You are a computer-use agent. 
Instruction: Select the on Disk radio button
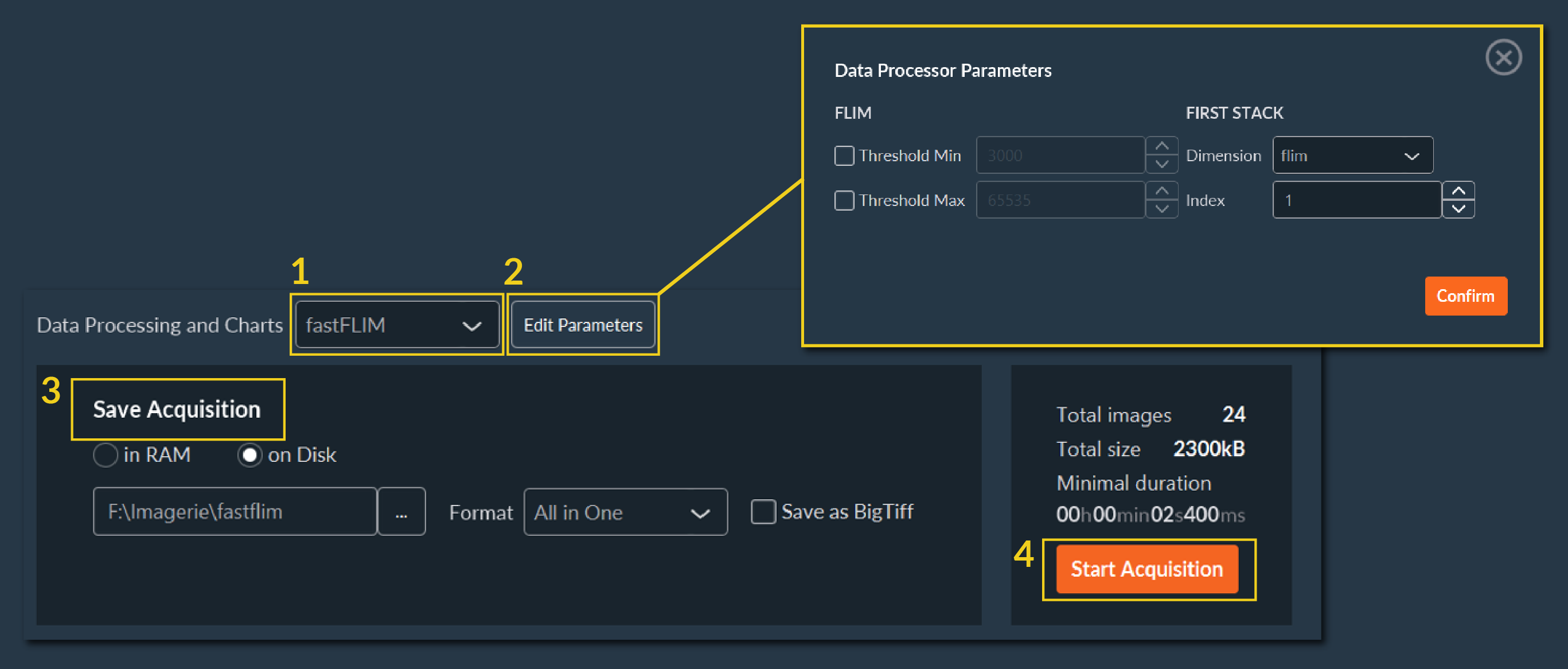coord(249,456)
